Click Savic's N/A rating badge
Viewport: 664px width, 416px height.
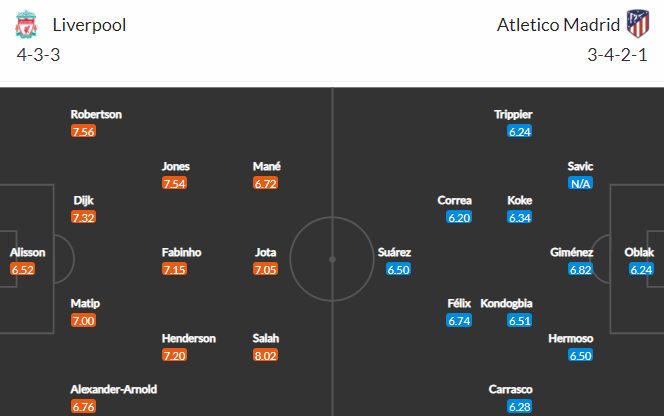pyautogui.click(x=580, y=183)
